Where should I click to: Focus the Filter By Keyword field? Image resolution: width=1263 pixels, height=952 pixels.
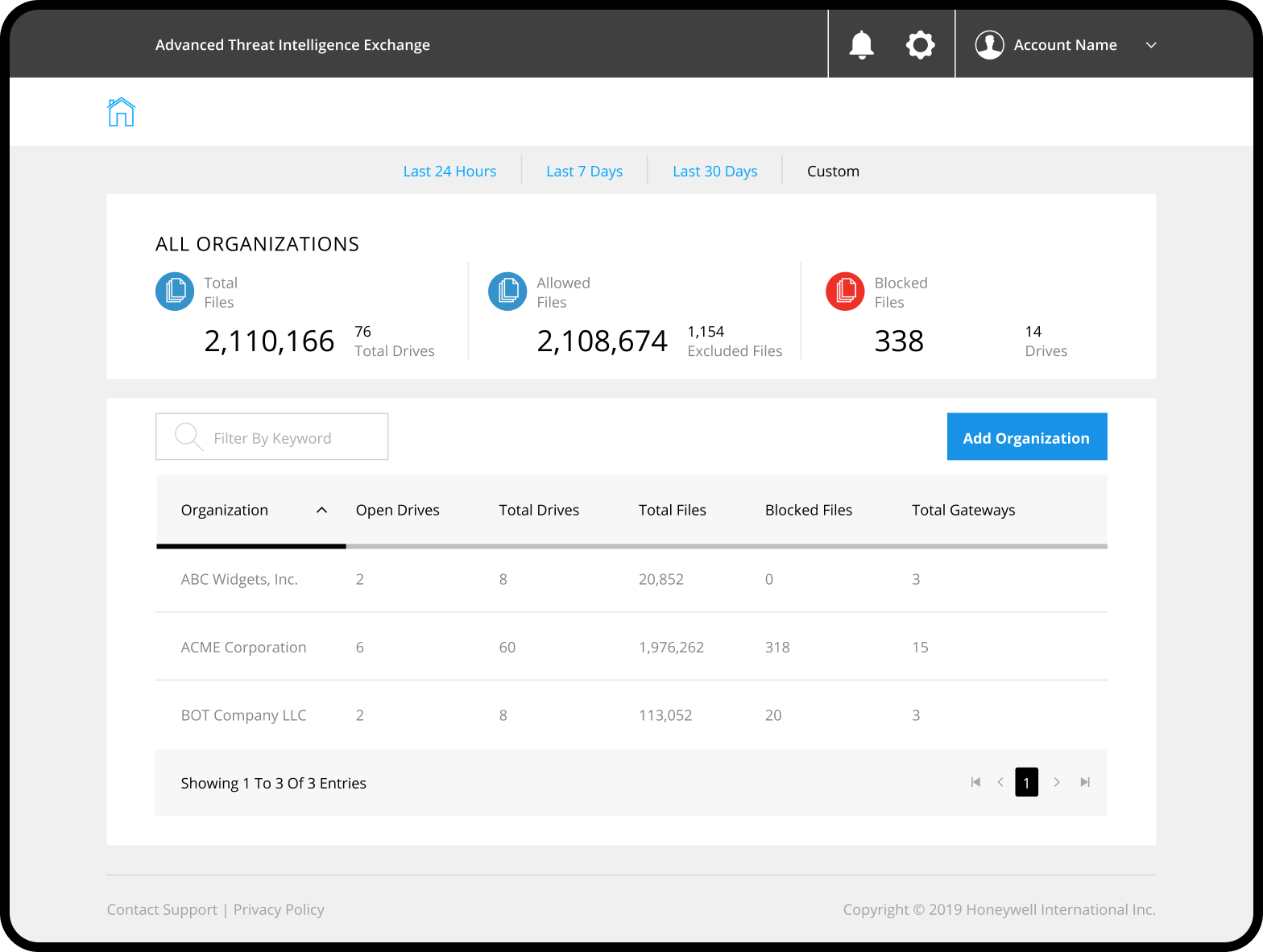pyautogui.click(x=271, y=437)
